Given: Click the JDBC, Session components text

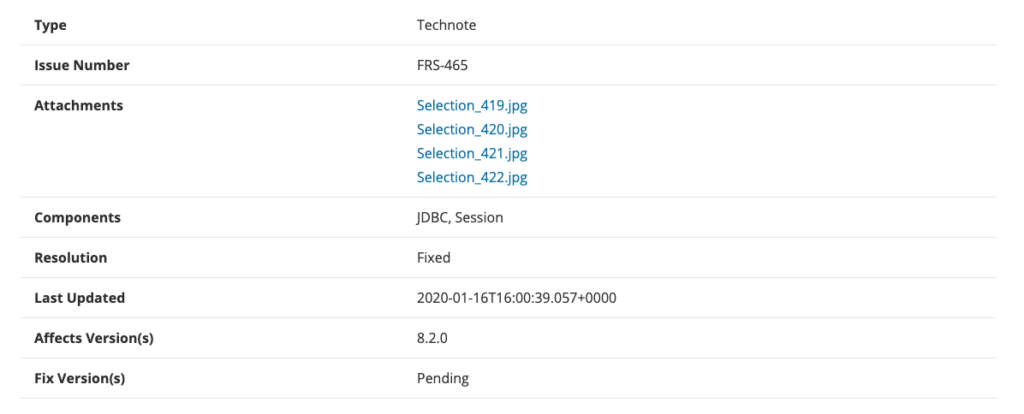Looking at the screenshot, I should pos(460,217).
